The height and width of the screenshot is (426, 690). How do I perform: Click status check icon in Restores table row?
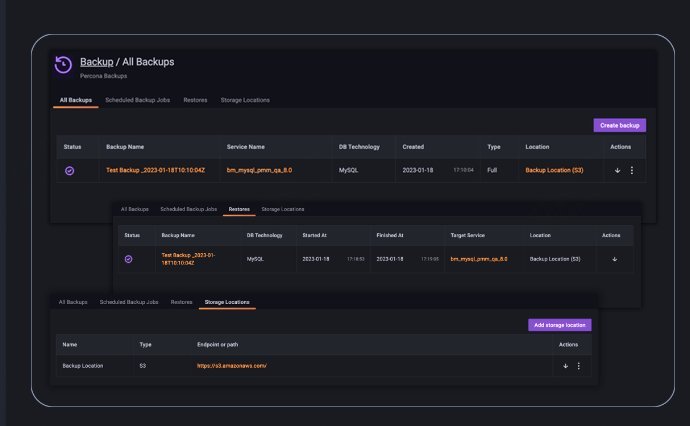pyautogui.click(x=129, y=259)
